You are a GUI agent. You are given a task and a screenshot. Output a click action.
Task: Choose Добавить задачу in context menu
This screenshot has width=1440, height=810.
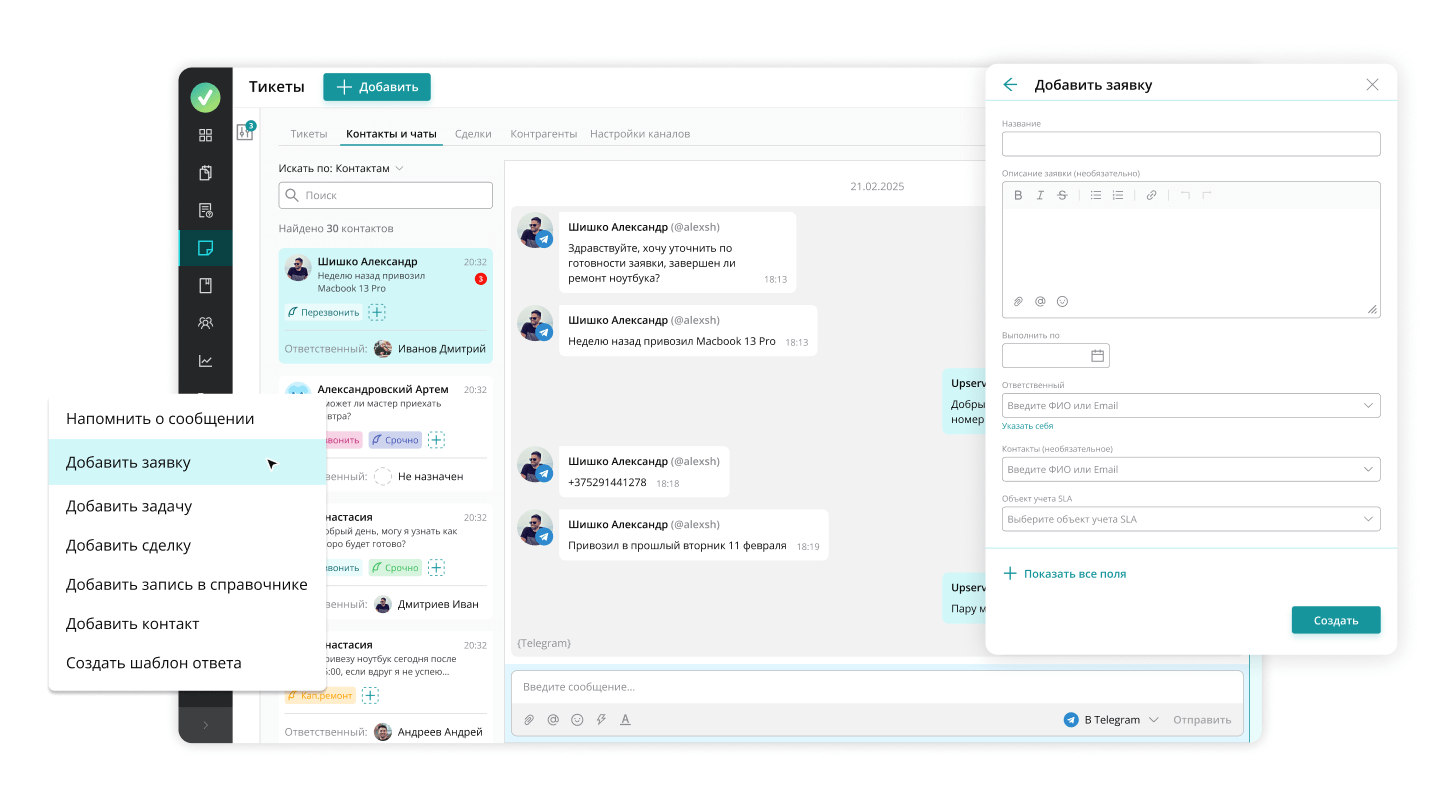coord(187,506)
